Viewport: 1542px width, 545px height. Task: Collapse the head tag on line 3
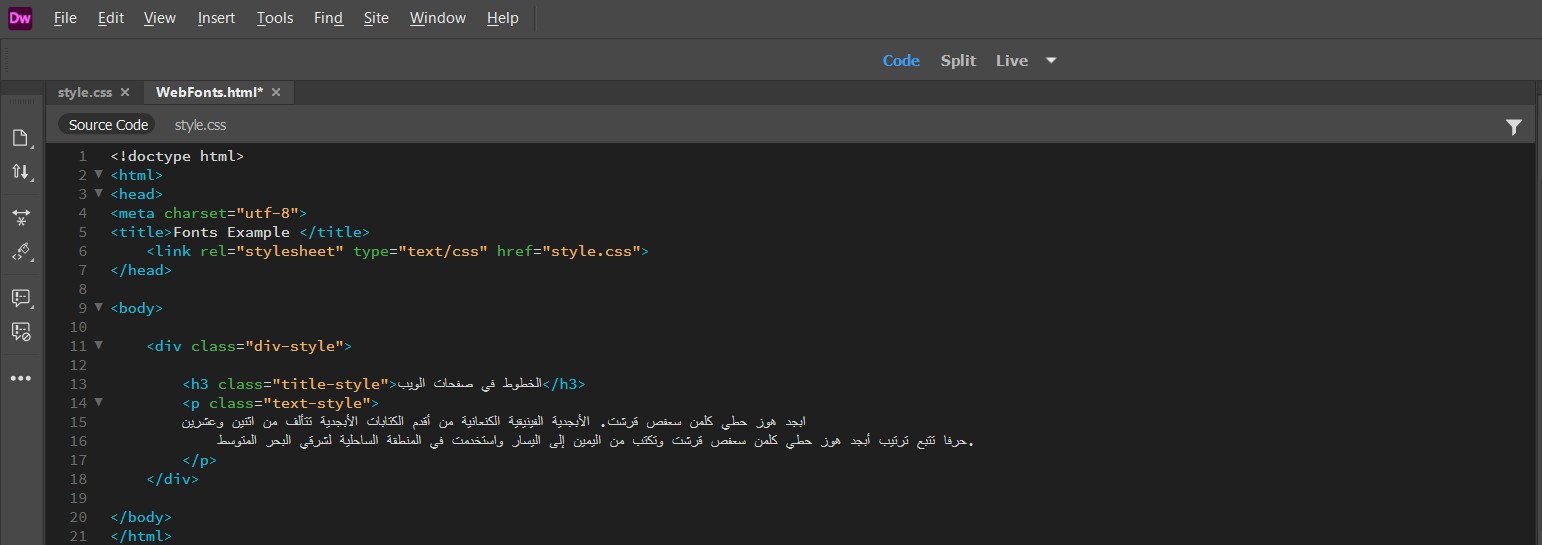click(x=98, y=194)
